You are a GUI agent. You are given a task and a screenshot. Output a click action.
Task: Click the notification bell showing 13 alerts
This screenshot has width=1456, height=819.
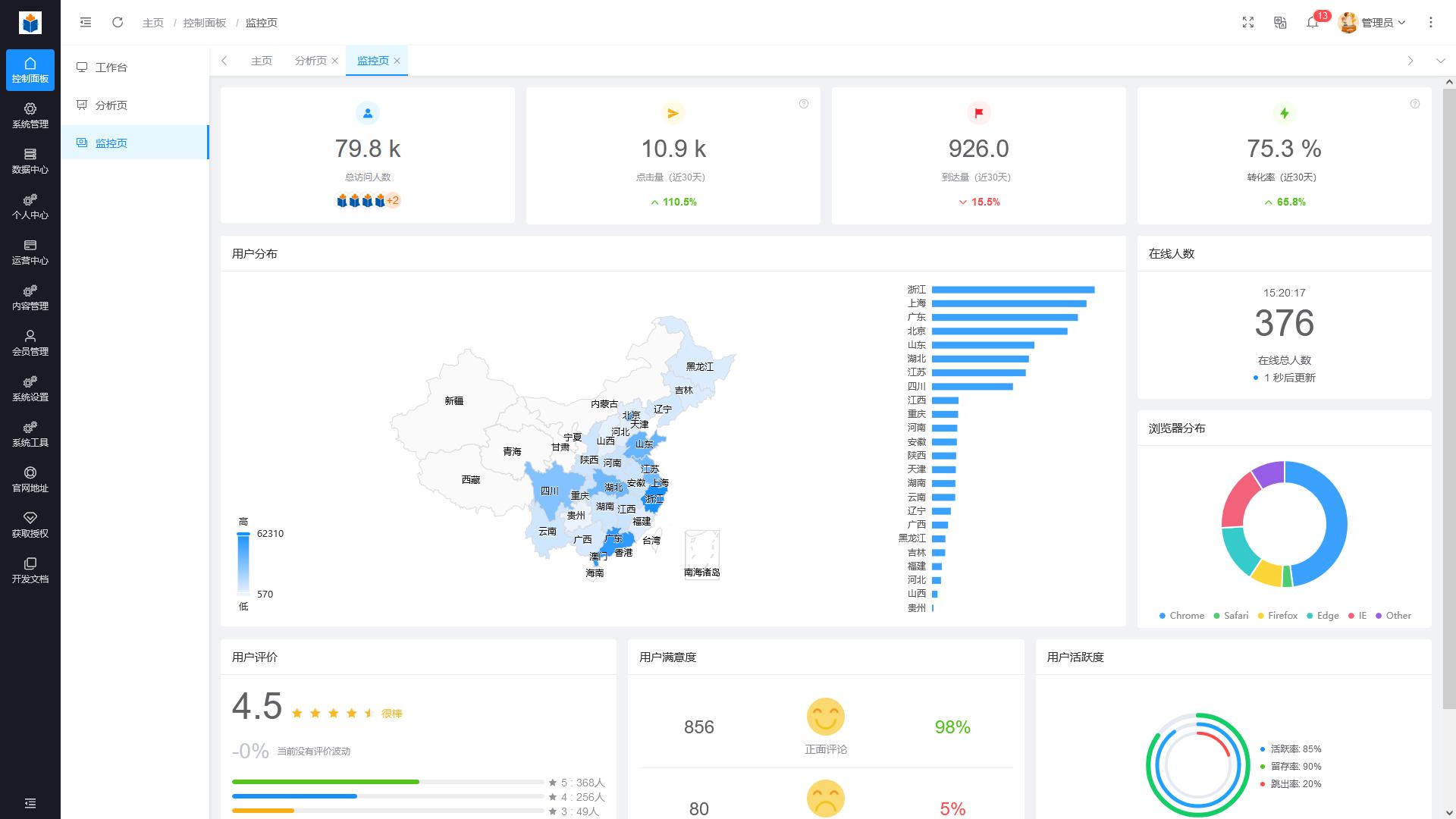(x=1313, y=23)
